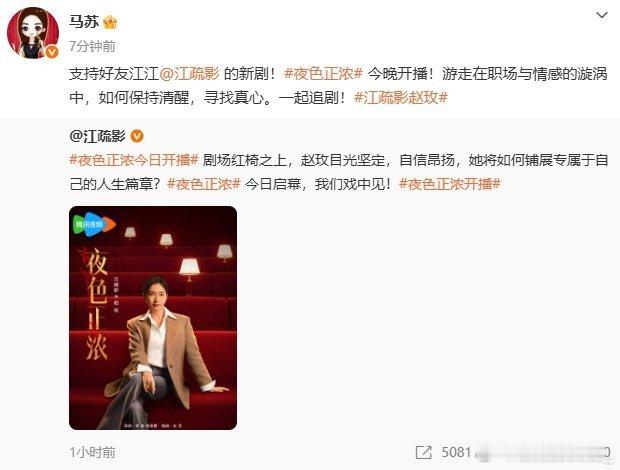Open the reposted @江疏影 author name
This screenshot has height=470, width=620.
(98, 136)
